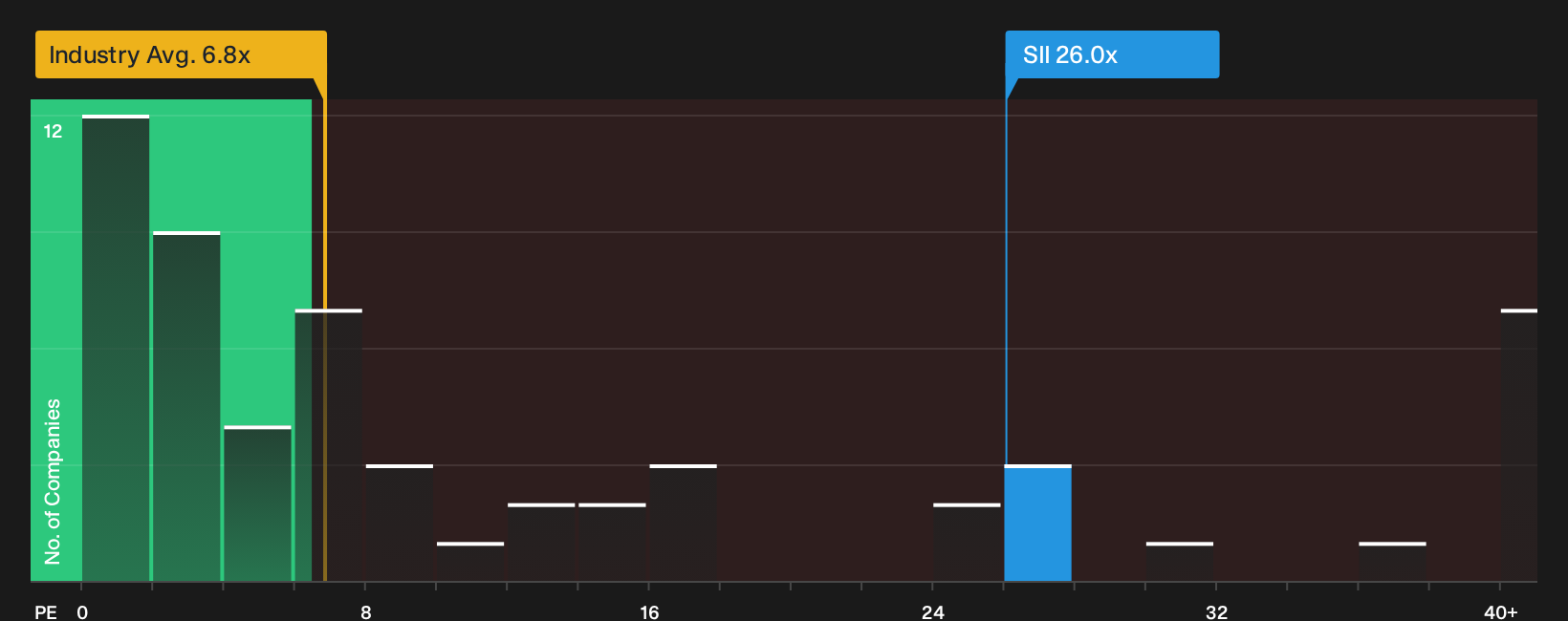Click the Industry Avg. 6.8x label
This screenshot has width=1568, height=621.
pyautogui.click(x=181, y=54)
